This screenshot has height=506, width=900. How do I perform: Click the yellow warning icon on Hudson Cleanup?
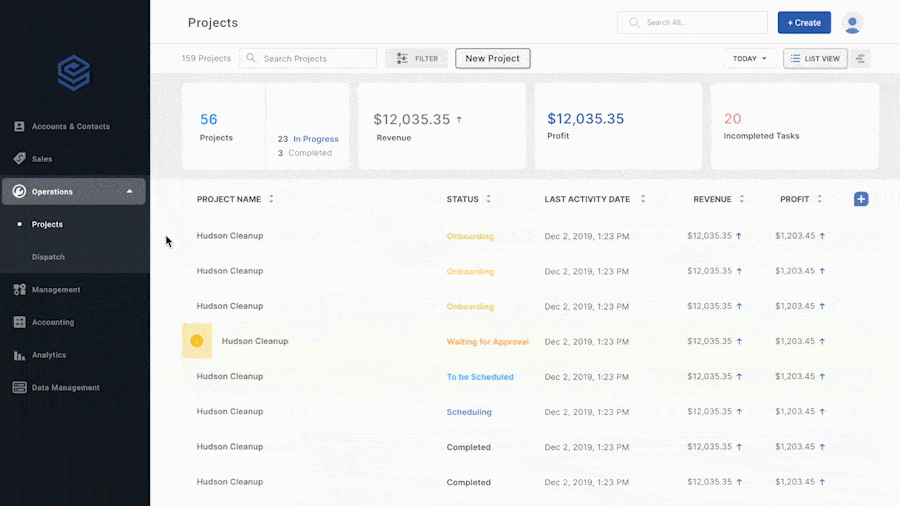[197, 341]
